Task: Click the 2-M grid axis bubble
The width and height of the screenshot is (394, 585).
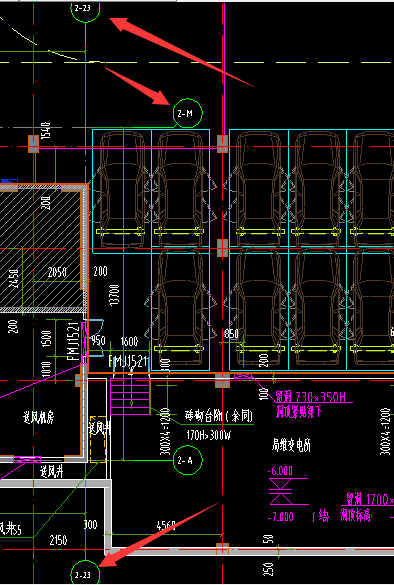Action: pos(188,113)
